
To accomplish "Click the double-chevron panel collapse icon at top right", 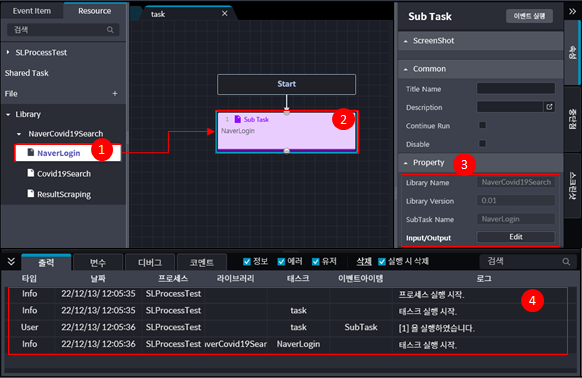I will pyautogui.click(x=572, y=12).
